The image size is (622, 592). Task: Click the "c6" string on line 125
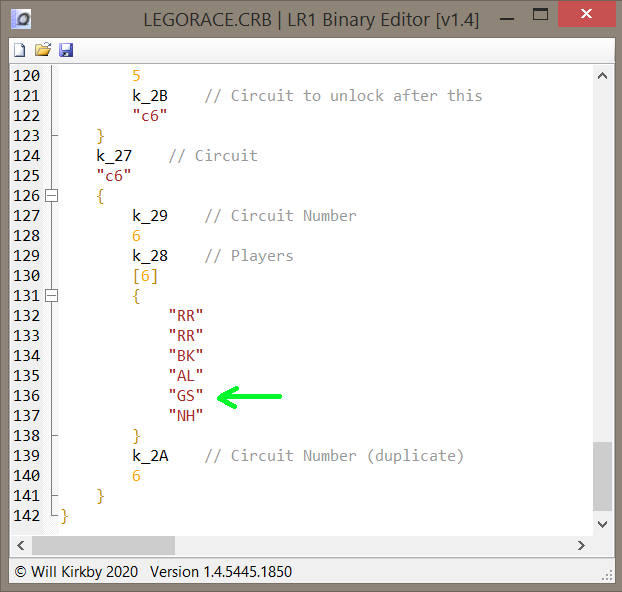point(114,176)
